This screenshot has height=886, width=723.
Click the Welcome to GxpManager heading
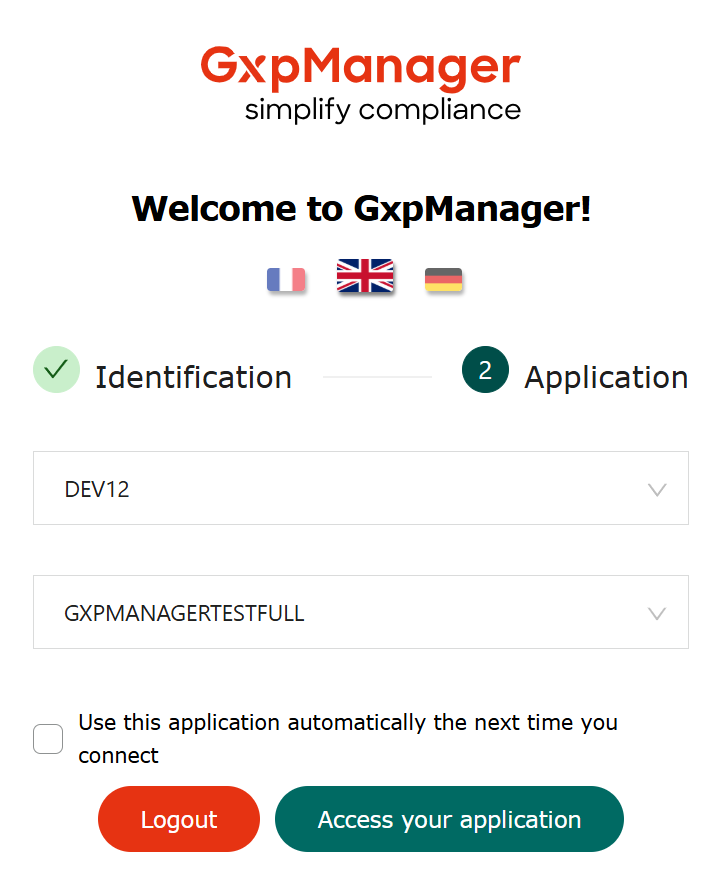[x=361, y=208]
